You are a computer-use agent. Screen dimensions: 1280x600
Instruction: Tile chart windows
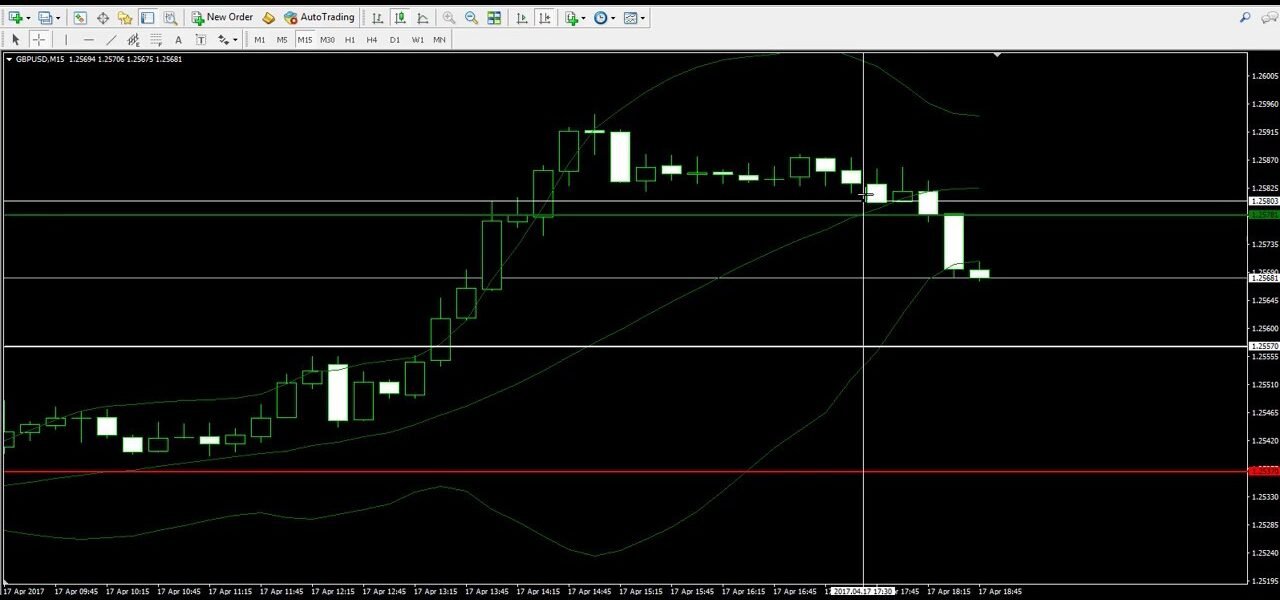click(x=494, y=17)
